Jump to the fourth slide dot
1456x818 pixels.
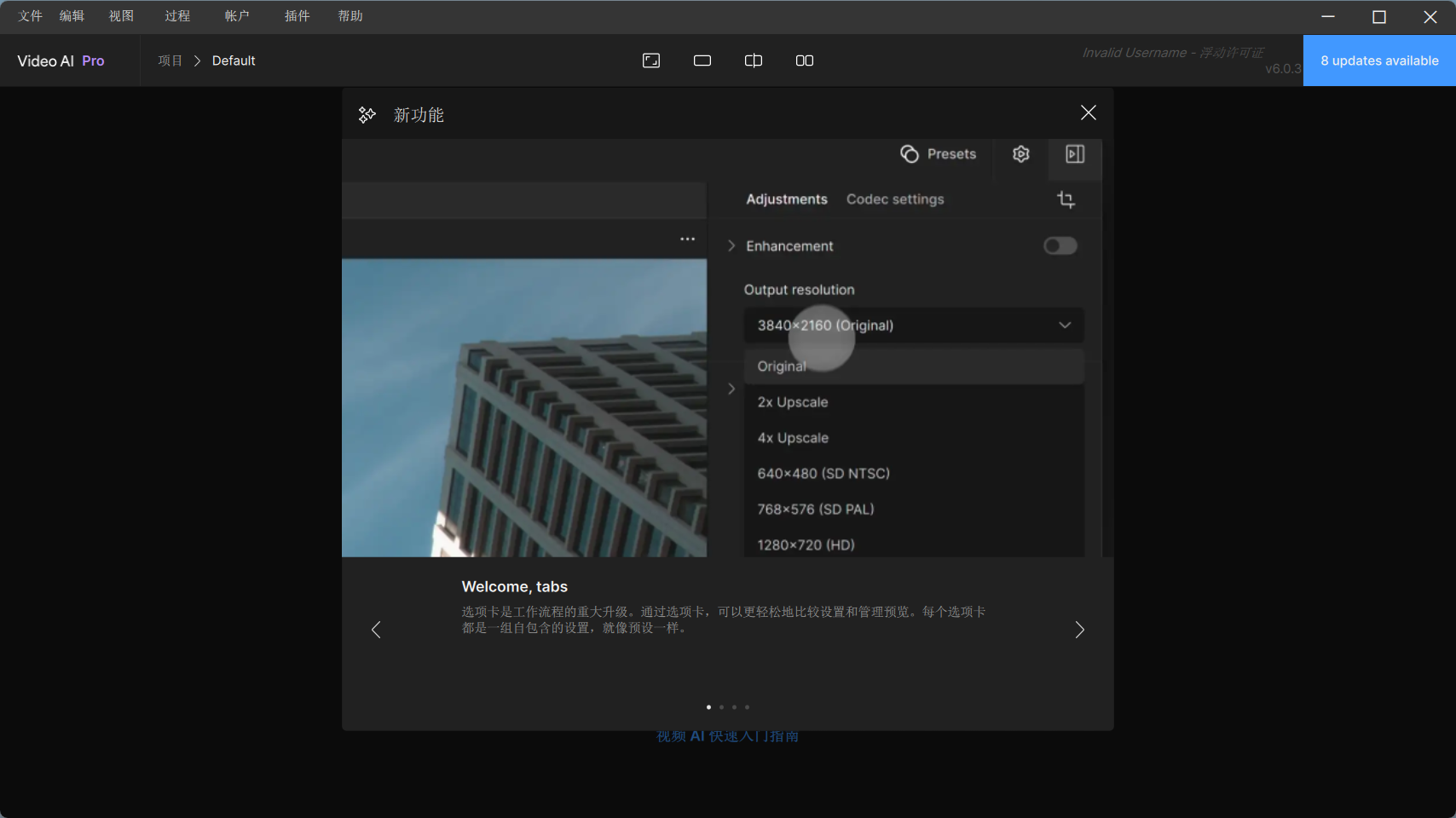click(x=747, y=707)
